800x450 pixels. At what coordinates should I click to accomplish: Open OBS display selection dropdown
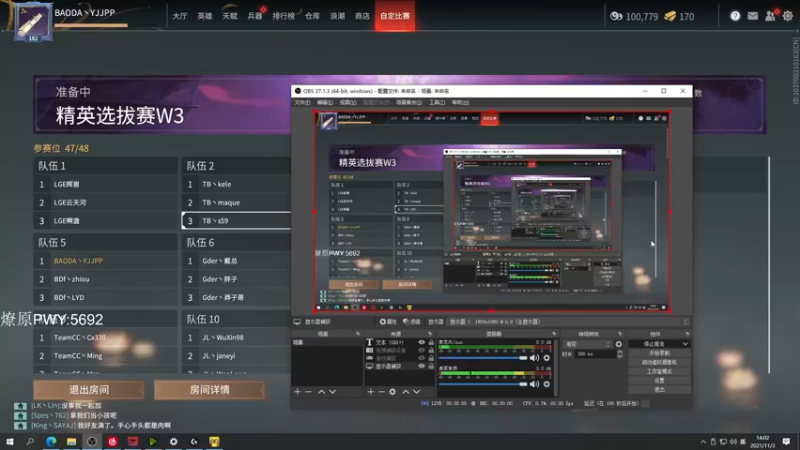[x=568, y=322]
